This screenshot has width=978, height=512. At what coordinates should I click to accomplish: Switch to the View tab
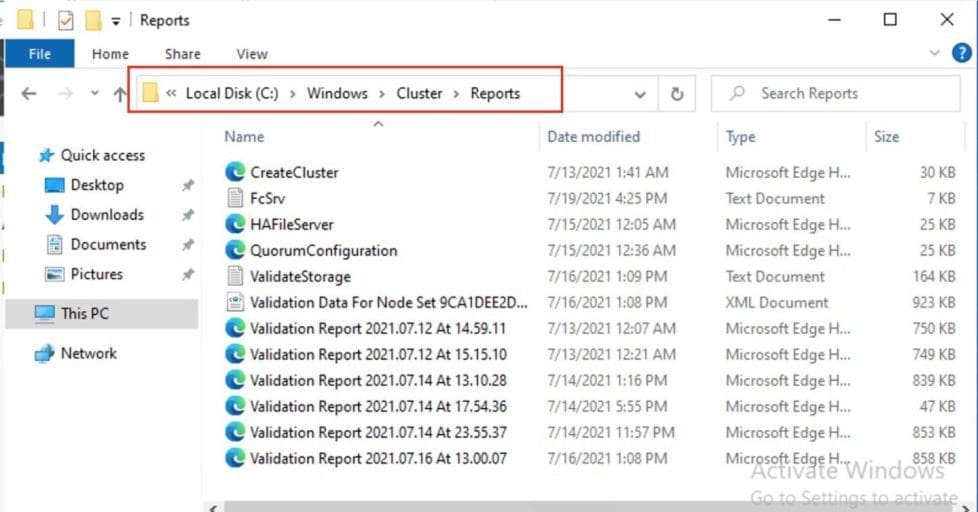[252, 54]
